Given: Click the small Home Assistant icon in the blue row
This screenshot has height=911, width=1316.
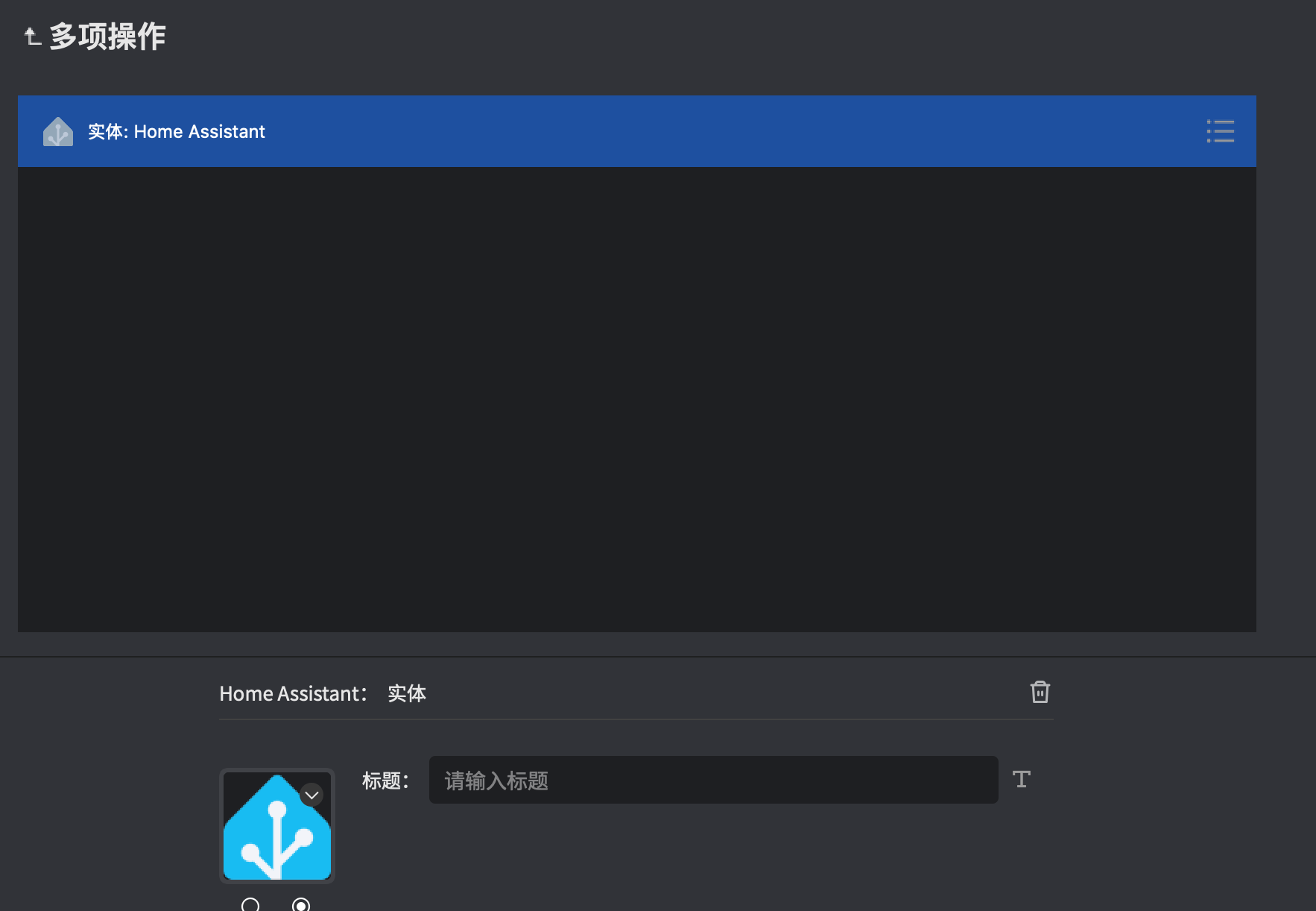Looking at the screenshot, I should tap(58, 132).
